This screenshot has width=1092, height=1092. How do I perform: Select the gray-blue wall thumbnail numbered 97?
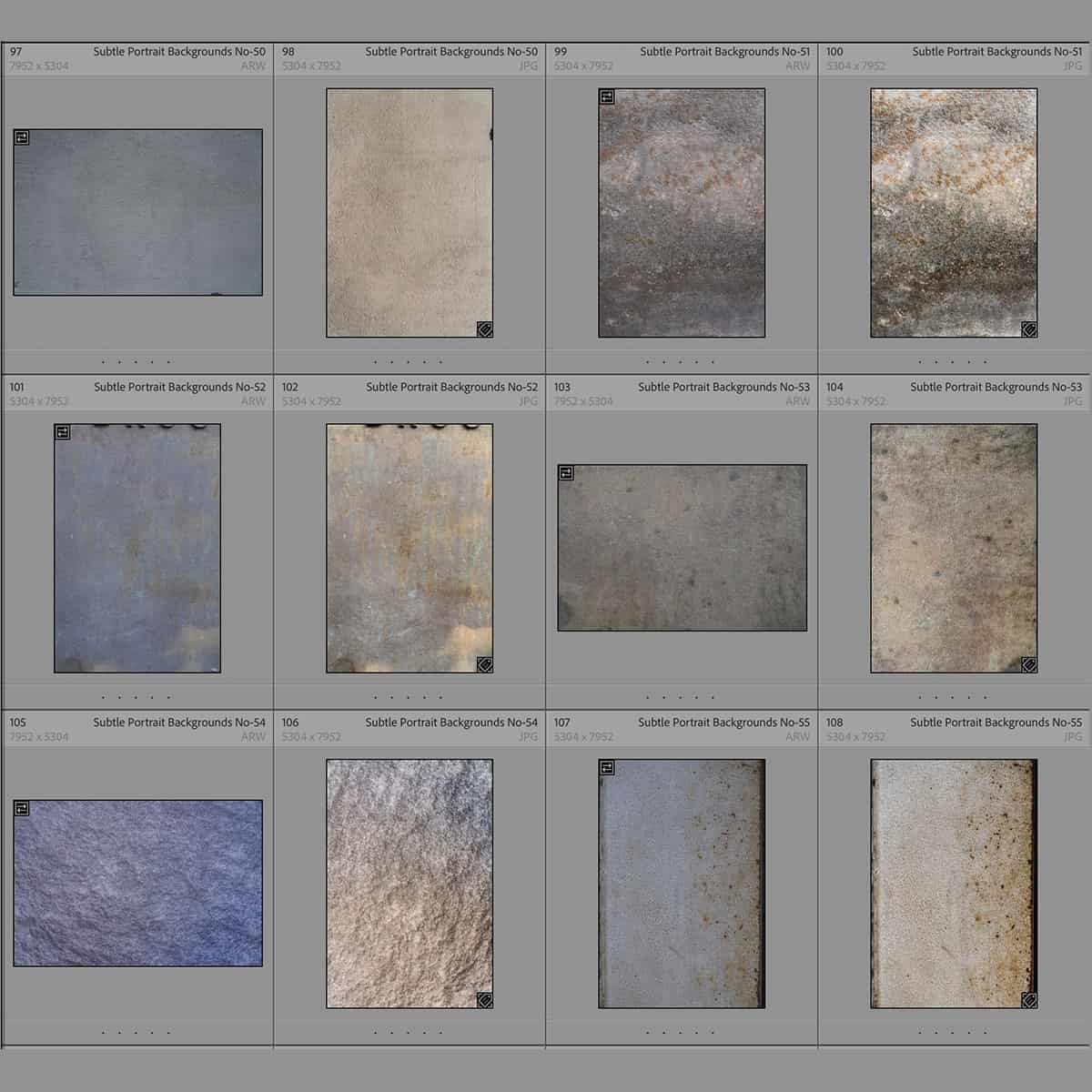[137, 213]
